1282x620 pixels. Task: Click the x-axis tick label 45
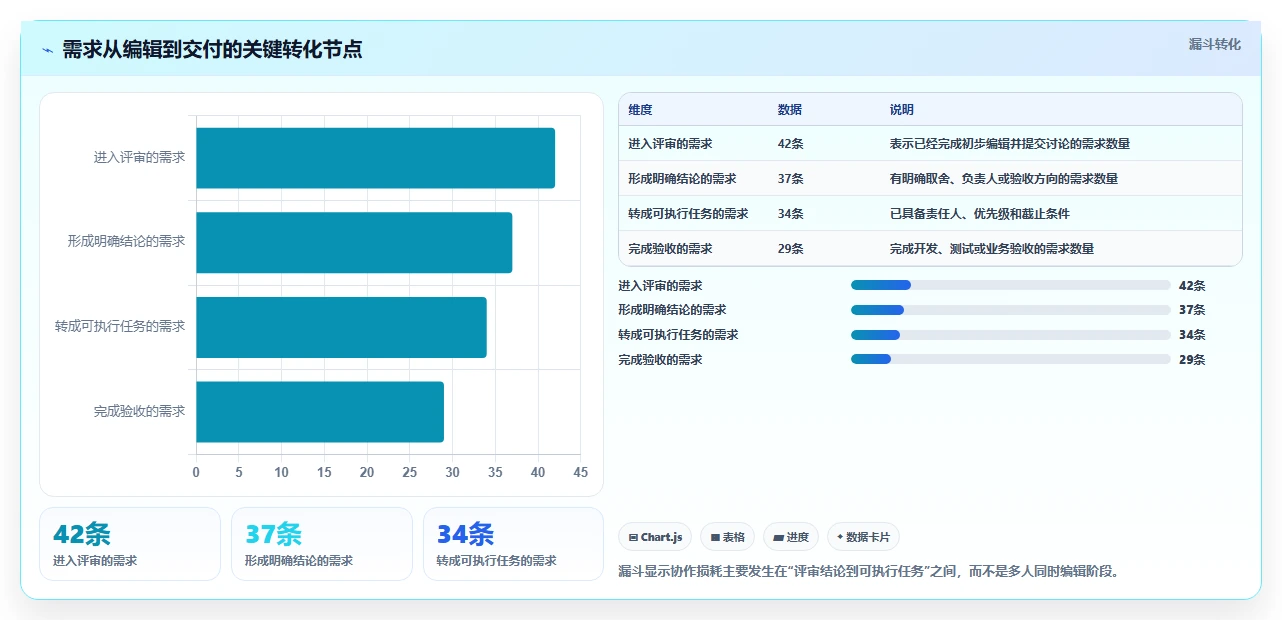580,472
